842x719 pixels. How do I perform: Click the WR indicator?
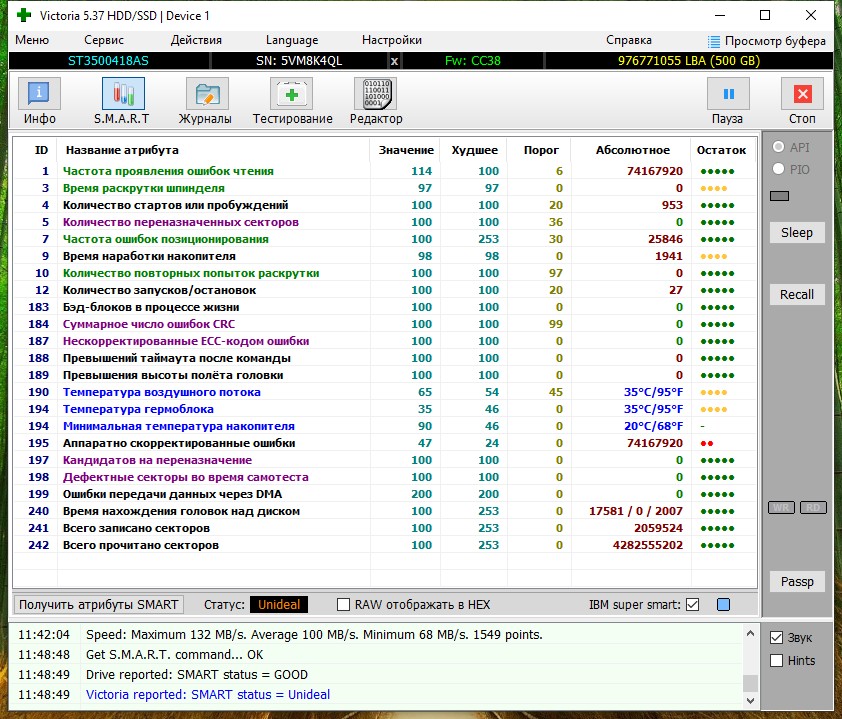[781, 507]
